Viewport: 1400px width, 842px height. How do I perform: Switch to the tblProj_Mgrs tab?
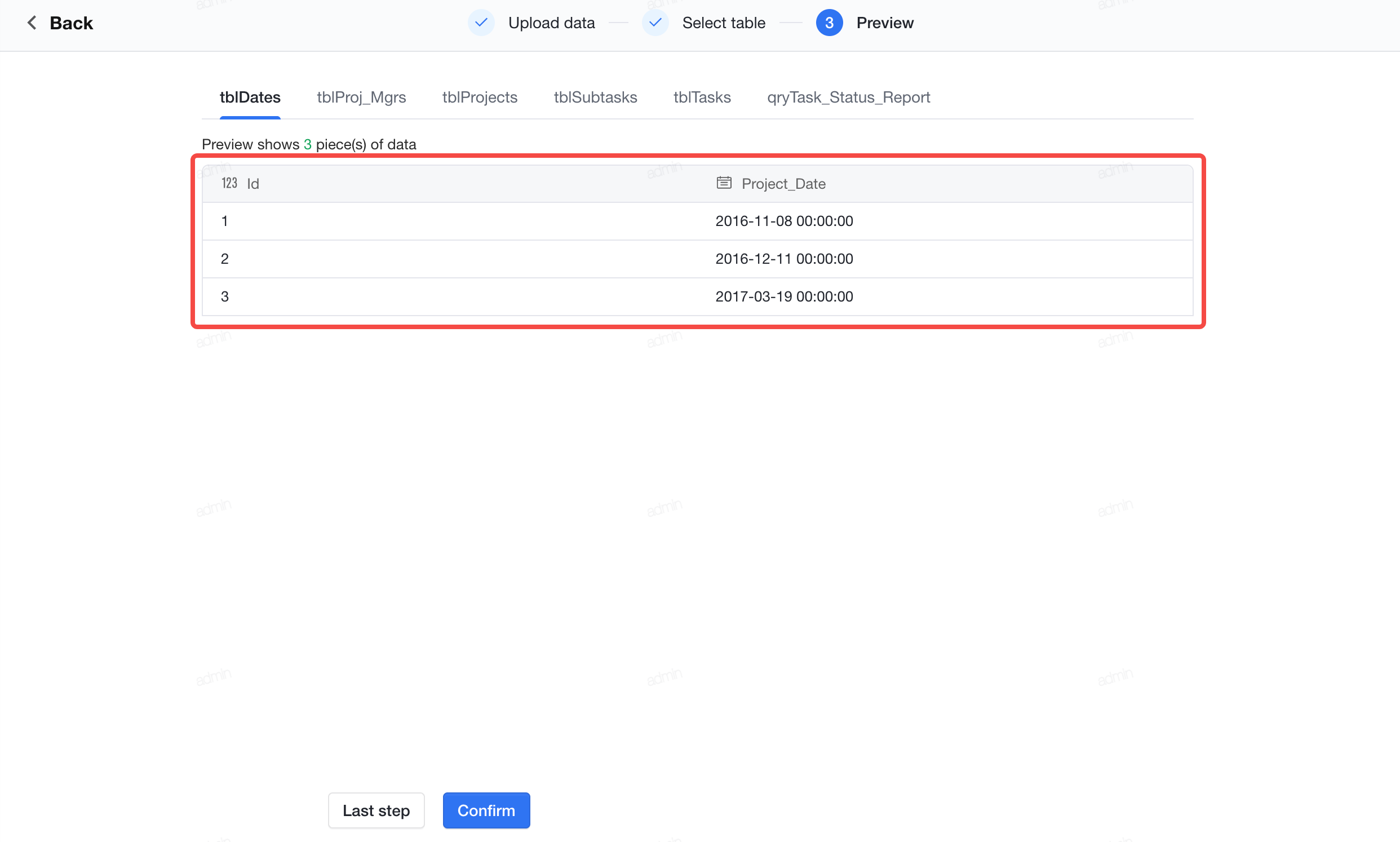coord(361,98)
